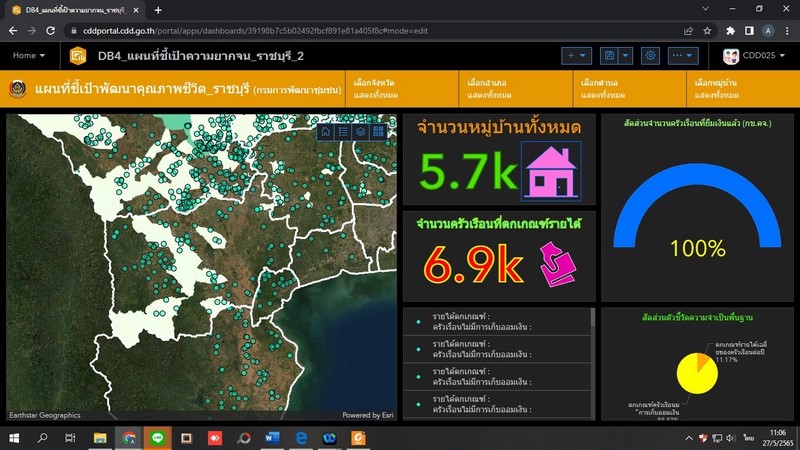Open Windows Start menu
This screenshot has height=450, width=800.
(x=14, y=438)
